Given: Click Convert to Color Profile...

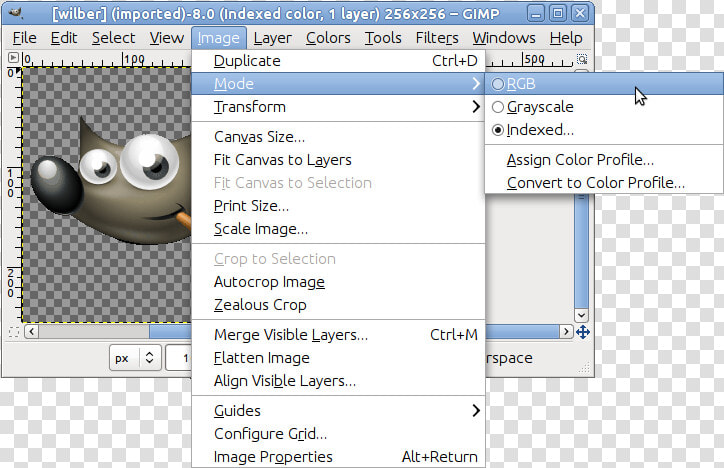Looking at the screenshot, I should pyautogui.click(x=604, y=183).
